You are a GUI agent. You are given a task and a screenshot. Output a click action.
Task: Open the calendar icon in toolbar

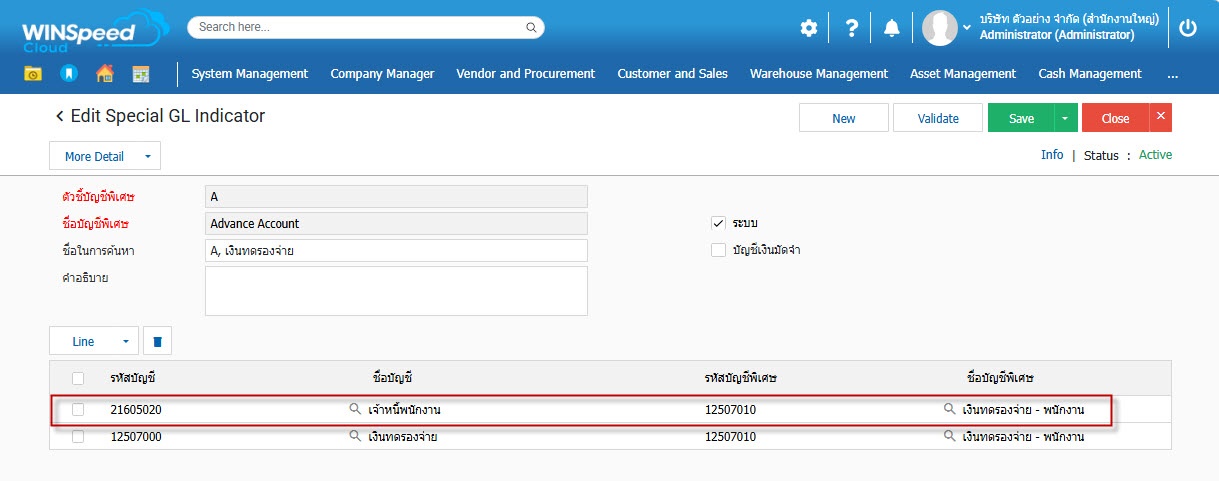[140, 73]
